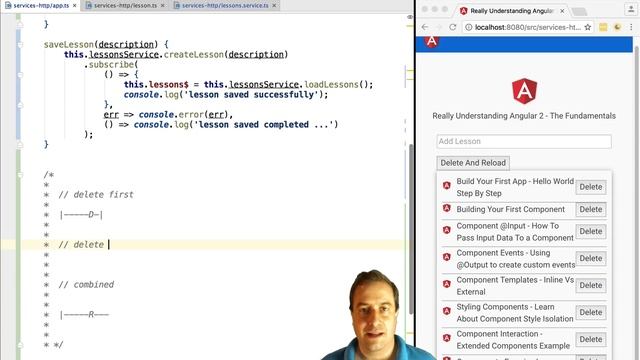Click the Angular icon beside Component Templates lesson
This screenshot has height=360, width=640.
pos(447,284)
